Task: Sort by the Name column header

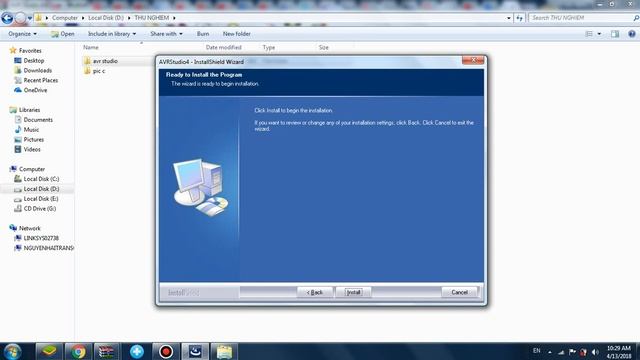Action: pyautogui.click(x=91, y=47)
